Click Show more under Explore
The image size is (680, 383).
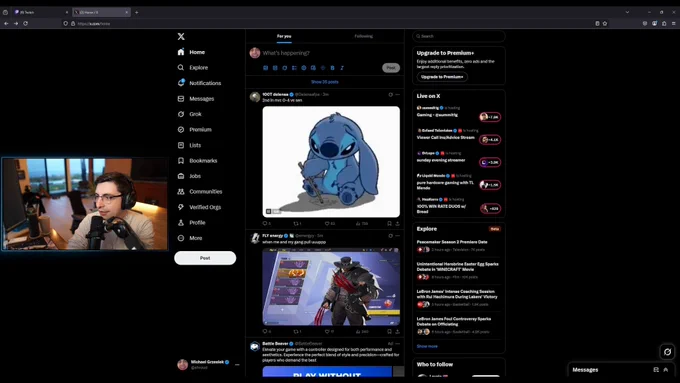(427, 346)
